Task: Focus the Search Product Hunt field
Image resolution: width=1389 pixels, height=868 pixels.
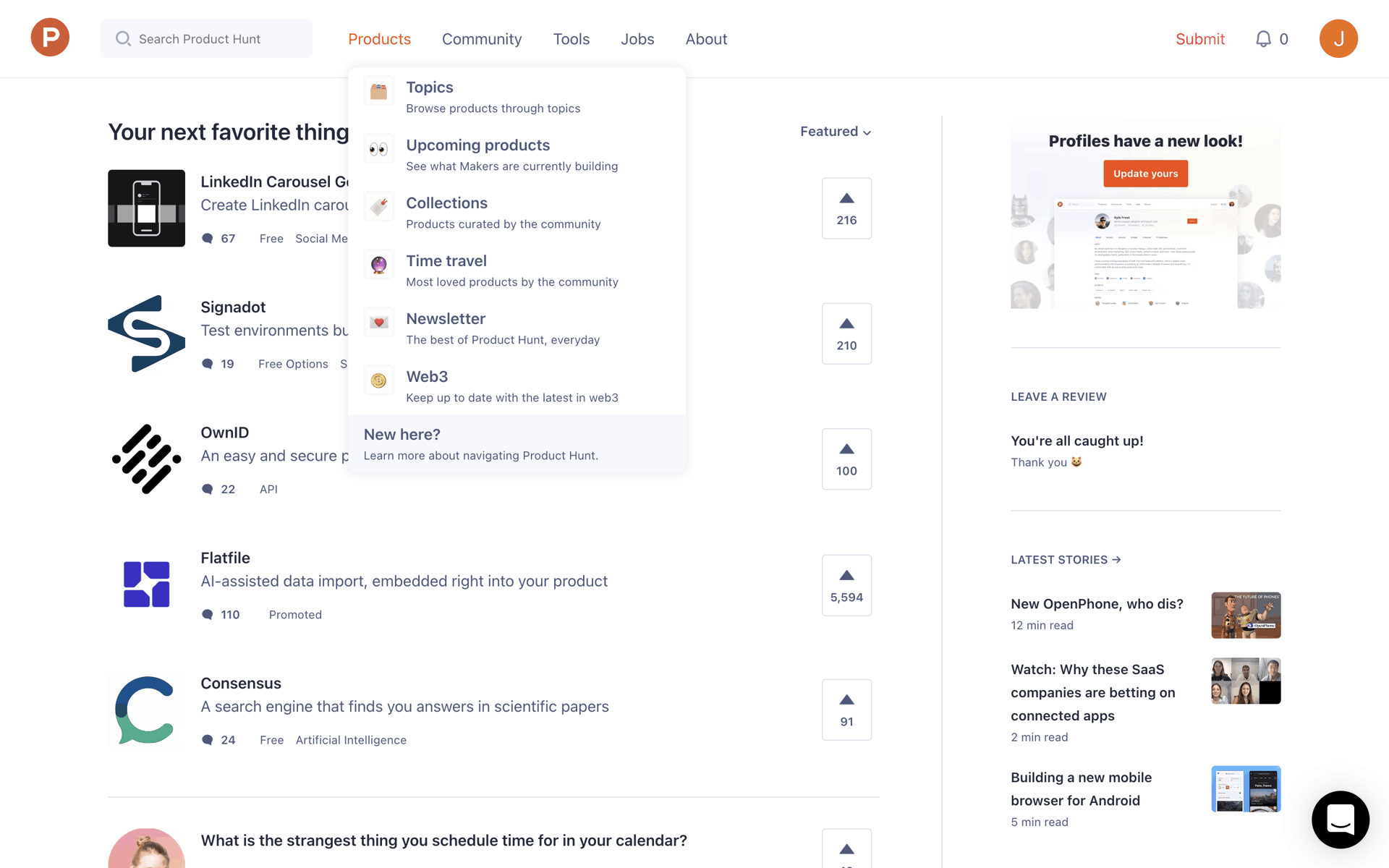Action: (x=206, y=38)
